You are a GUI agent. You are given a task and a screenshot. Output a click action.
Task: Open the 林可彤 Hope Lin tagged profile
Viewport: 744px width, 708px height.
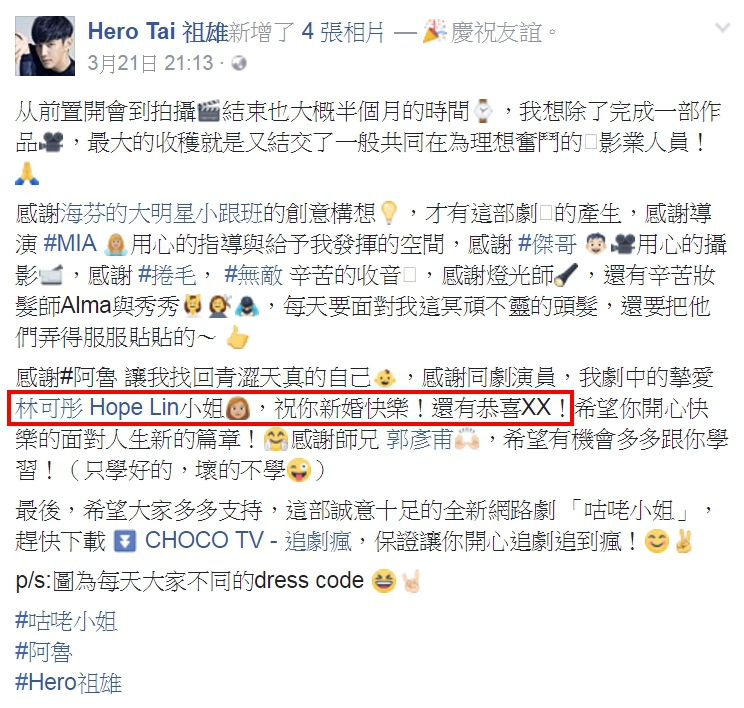pos(97,408)
